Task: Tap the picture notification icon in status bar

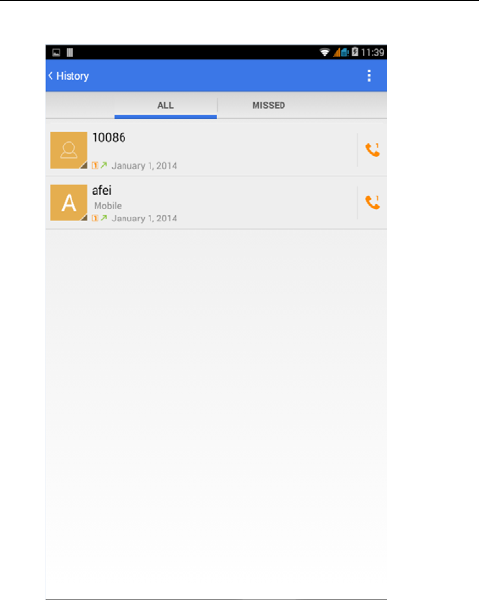Action: [56, 52]
